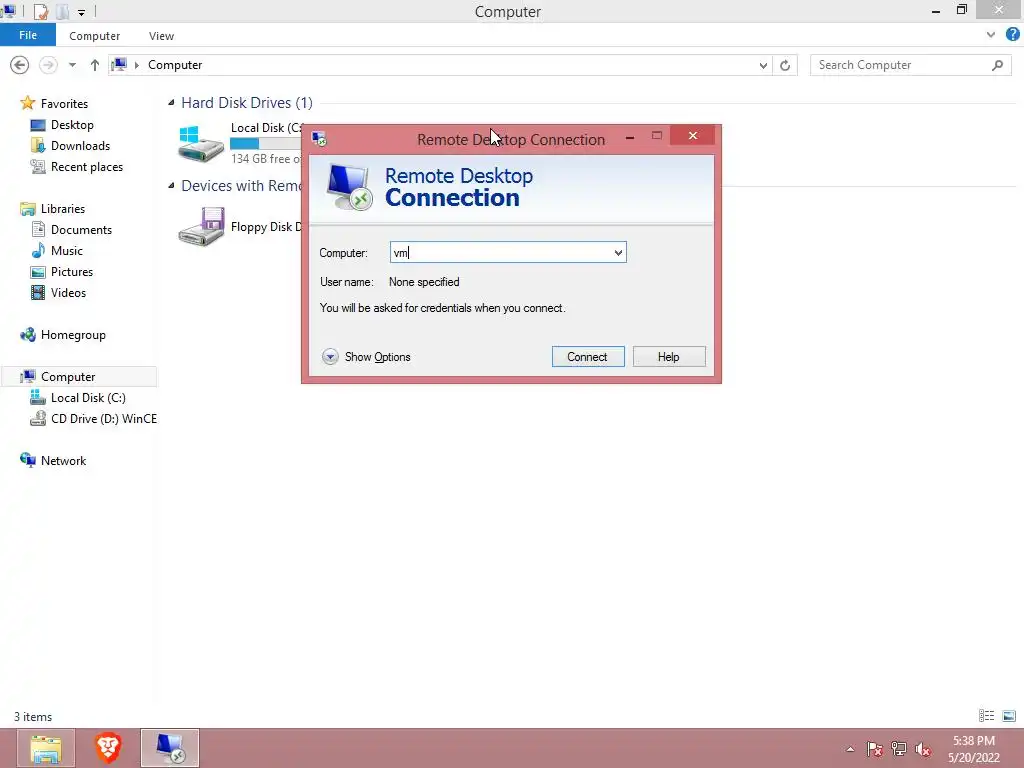Go up one level with the up arrow
The image size is (1024, 768).
point(95,65)
